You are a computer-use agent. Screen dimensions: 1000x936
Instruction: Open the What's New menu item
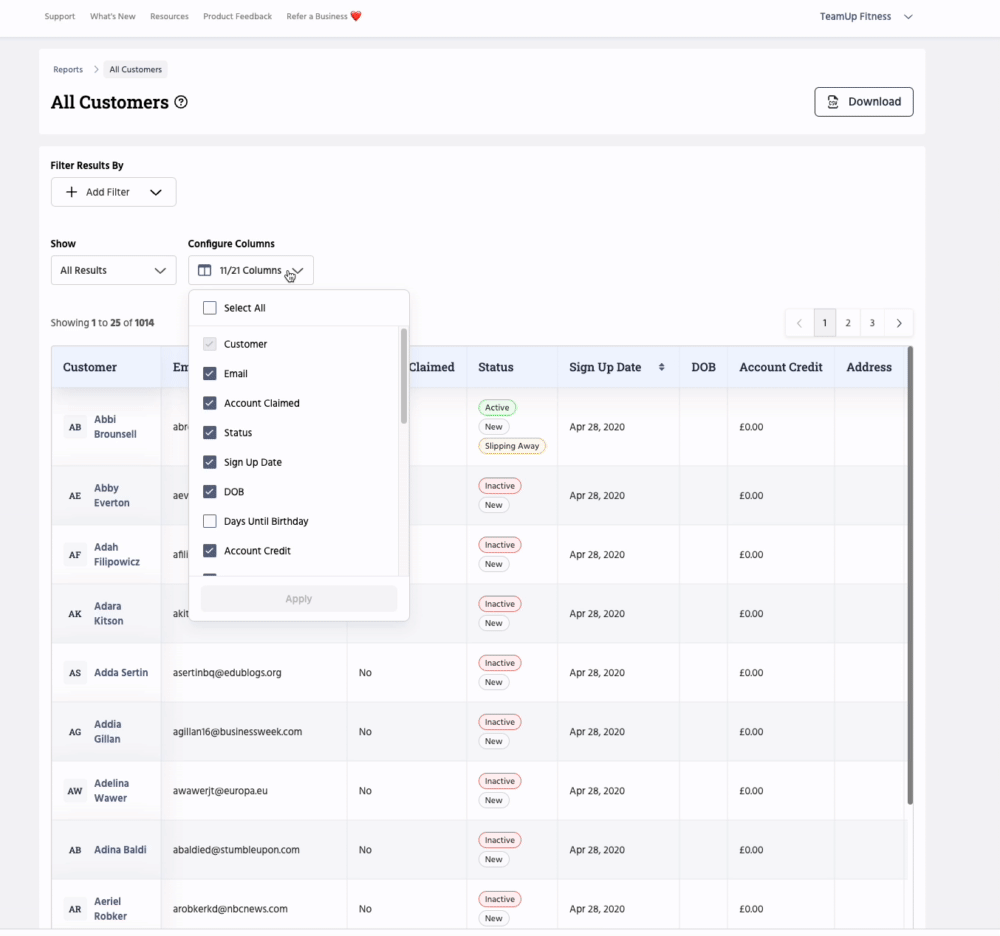pos(112,17)
